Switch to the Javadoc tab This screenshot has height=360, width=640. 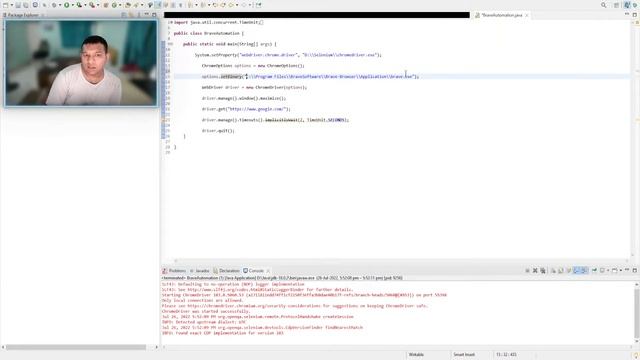pos(200,271)
